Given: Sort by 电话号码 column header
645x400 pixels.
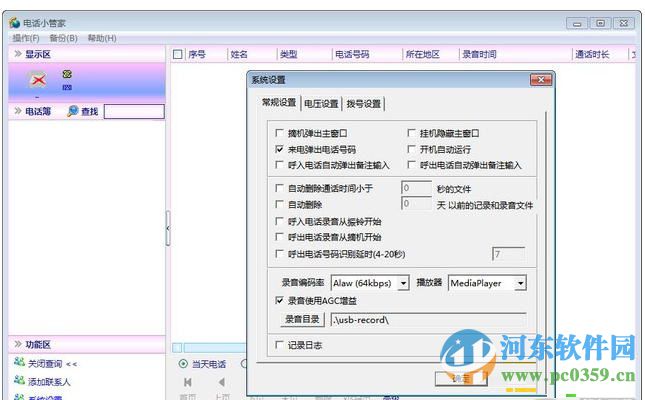Looking at the screenshot, I should 352,54.
